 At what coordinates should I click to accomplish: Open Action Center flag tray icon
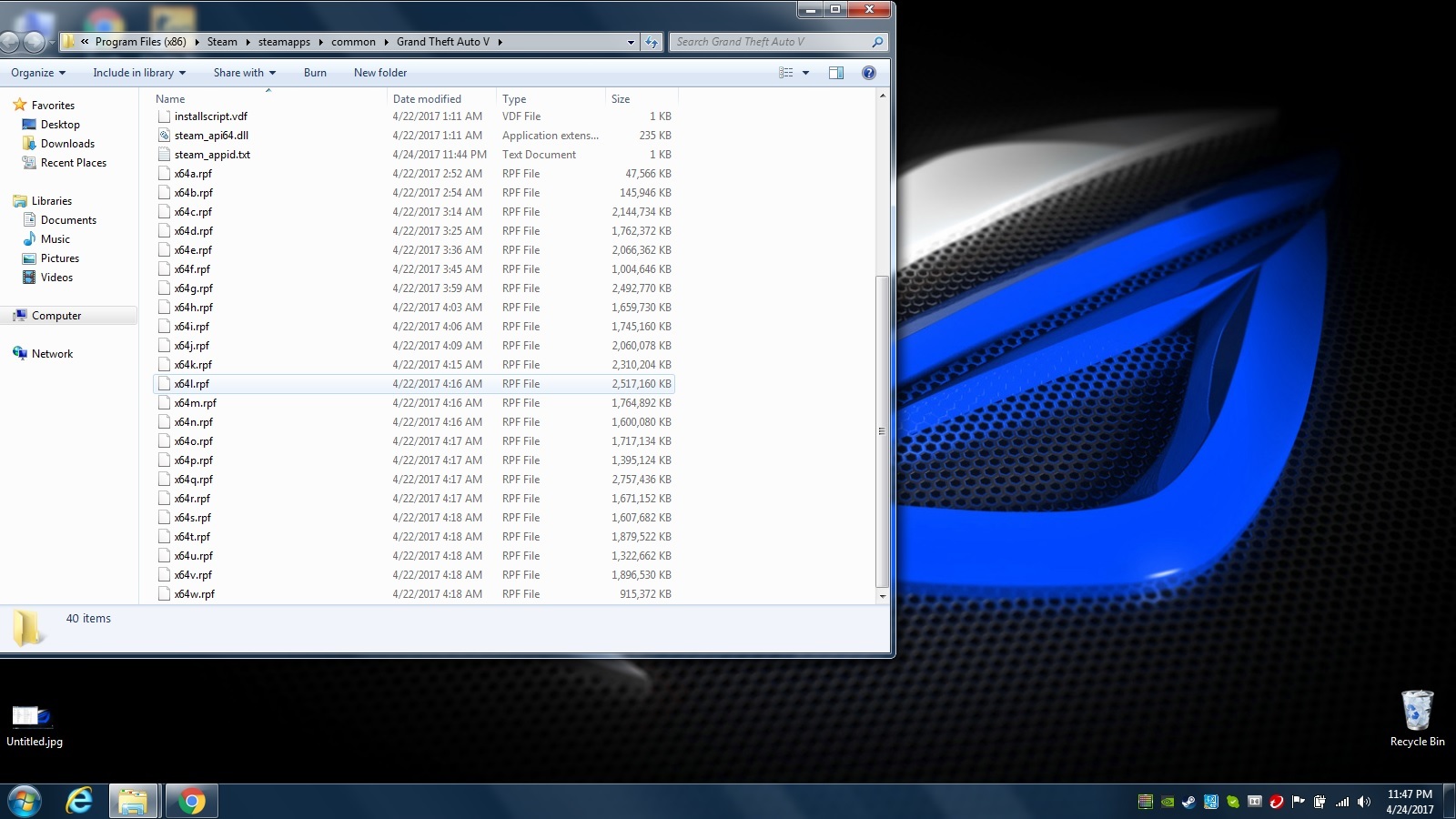(1298, 802)
